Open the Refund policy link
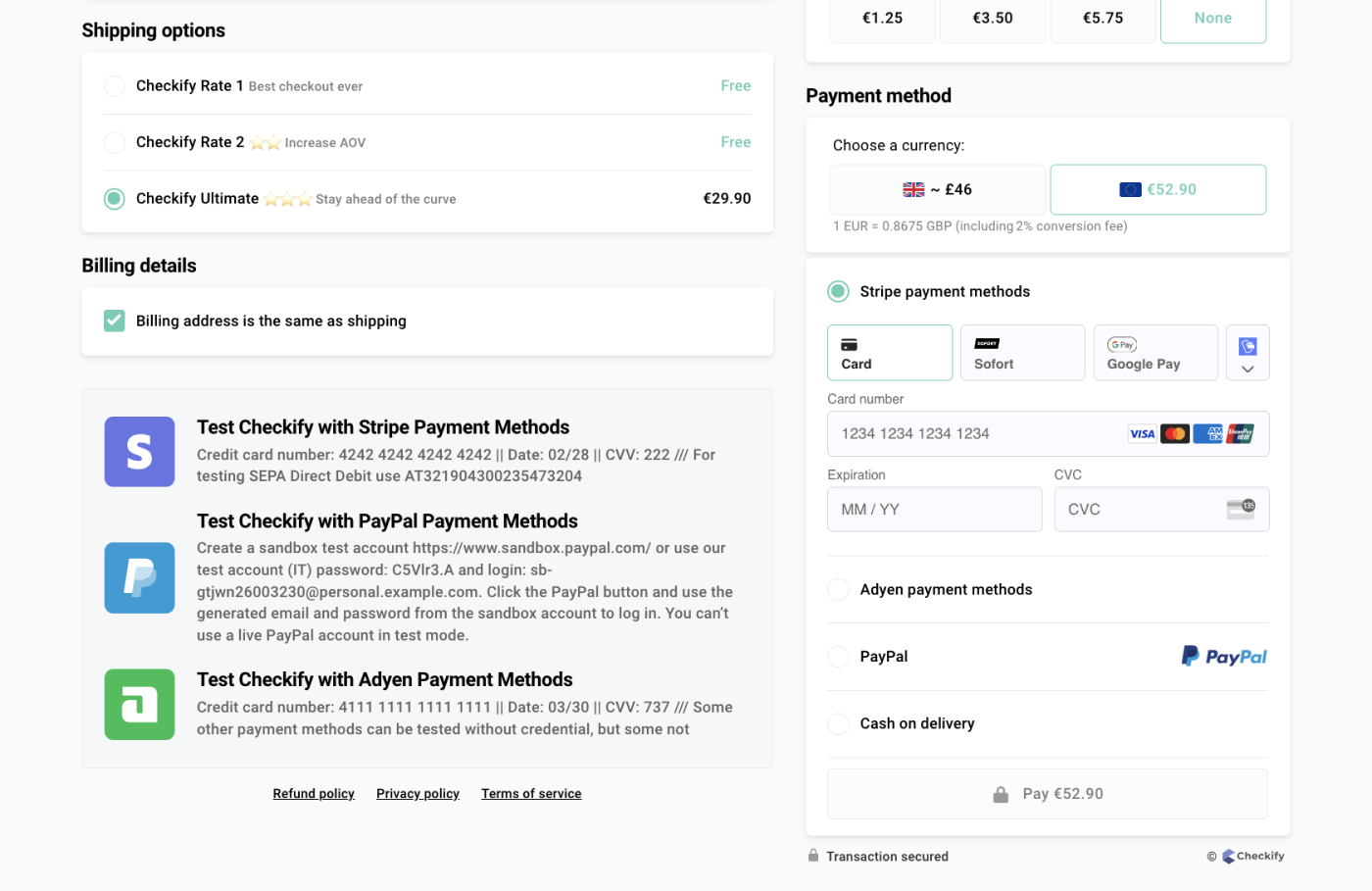Screen dimensions: 1372x891 click(x=313, y=793)
